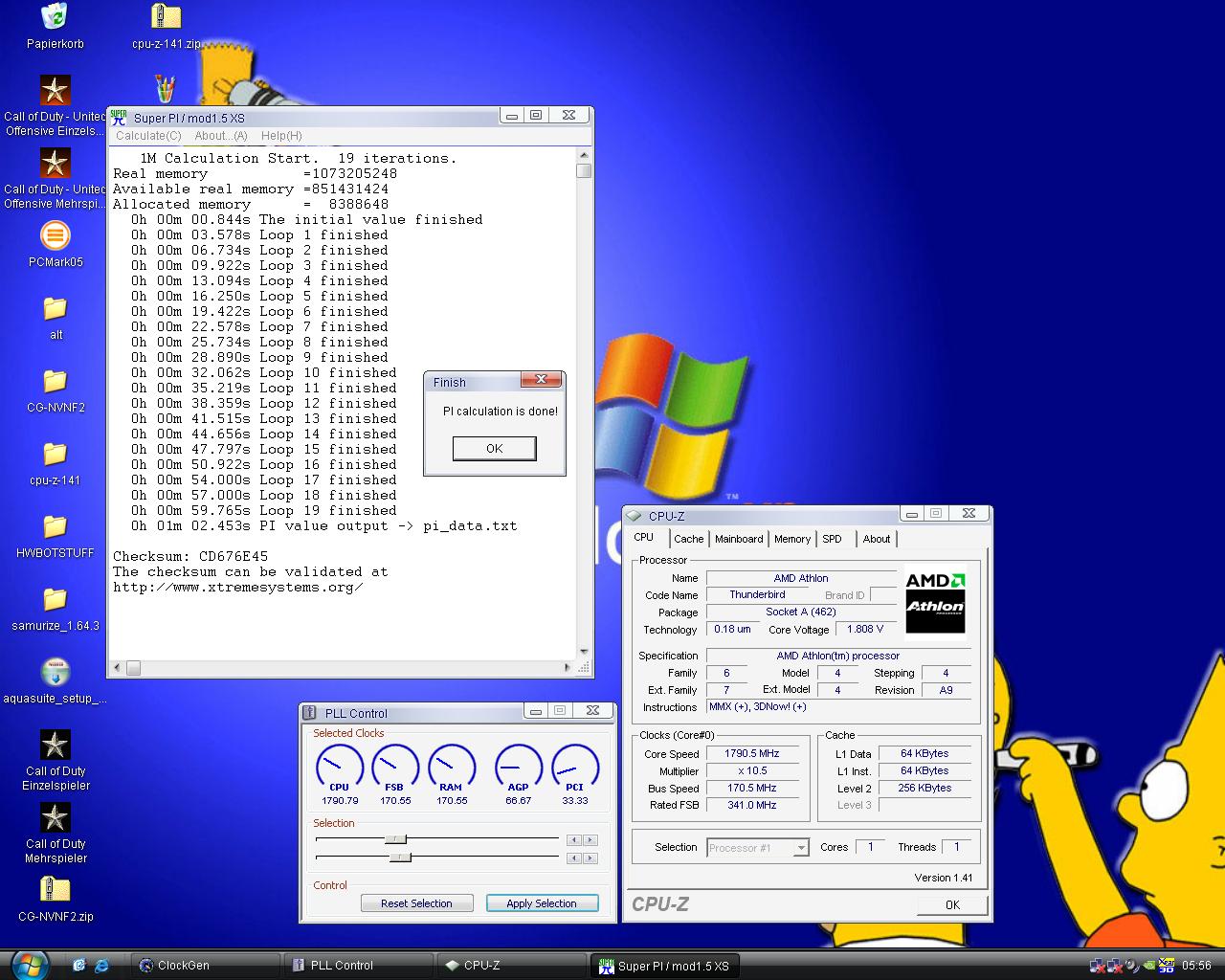Click the lower selection slider thumb

400,857
